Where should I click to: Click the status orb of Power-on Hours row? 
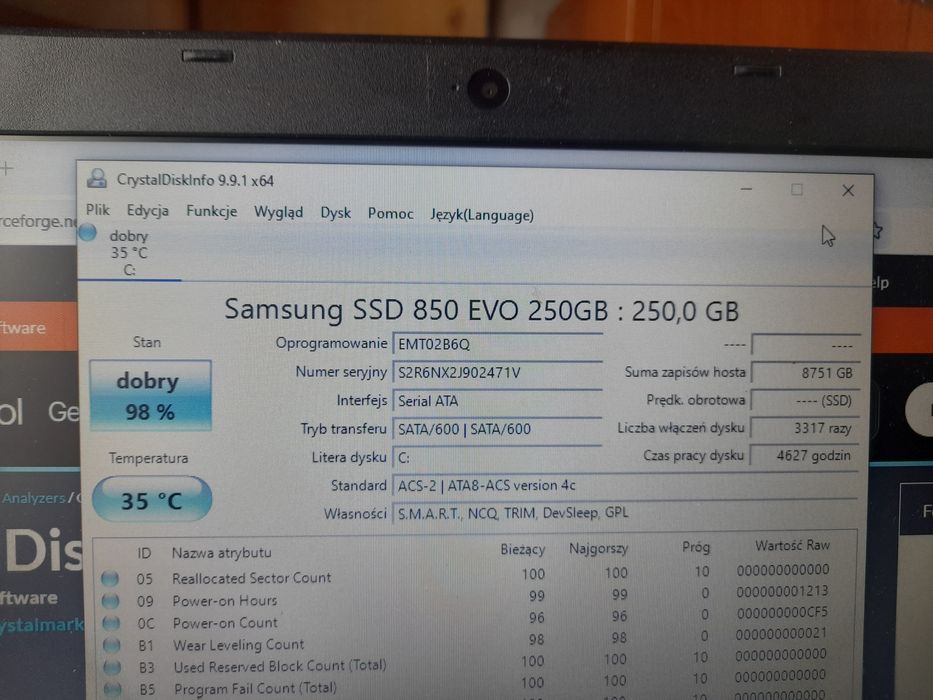coord(111,601)
